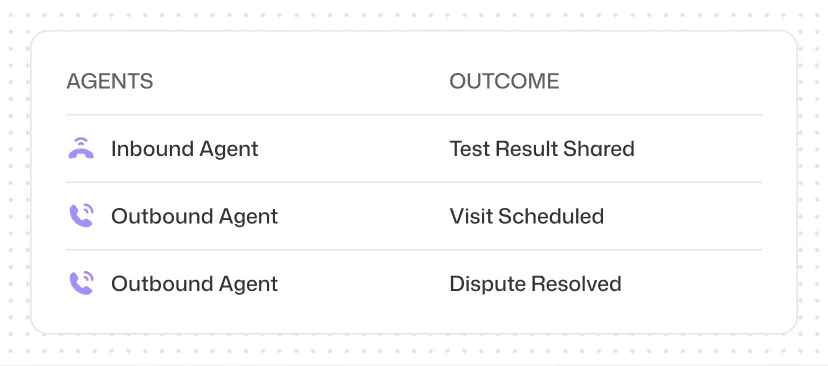
Task: Click the word Inbound in the first row
Action: coord(145,149)
